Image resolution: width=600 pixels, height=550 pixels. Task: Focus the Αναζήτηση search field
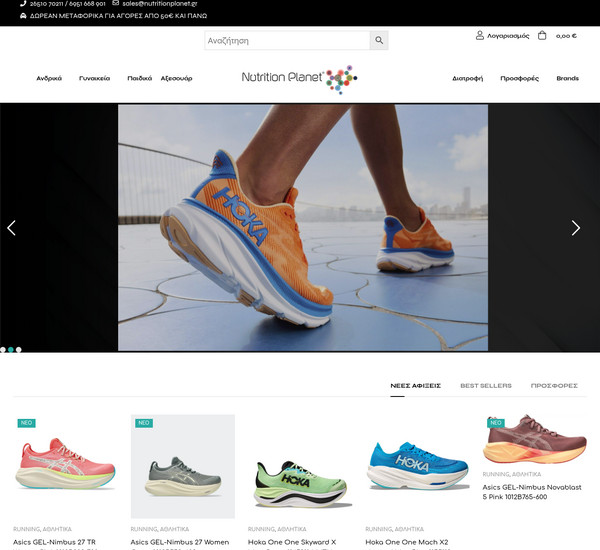click(x=287, y=40)
